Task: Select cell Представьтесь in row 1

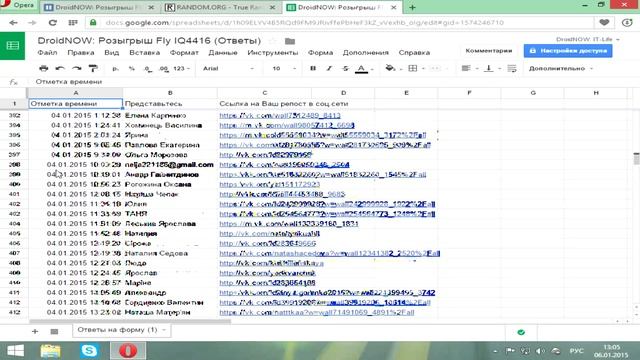Action: pyautogui.click(x=170, y=104)
